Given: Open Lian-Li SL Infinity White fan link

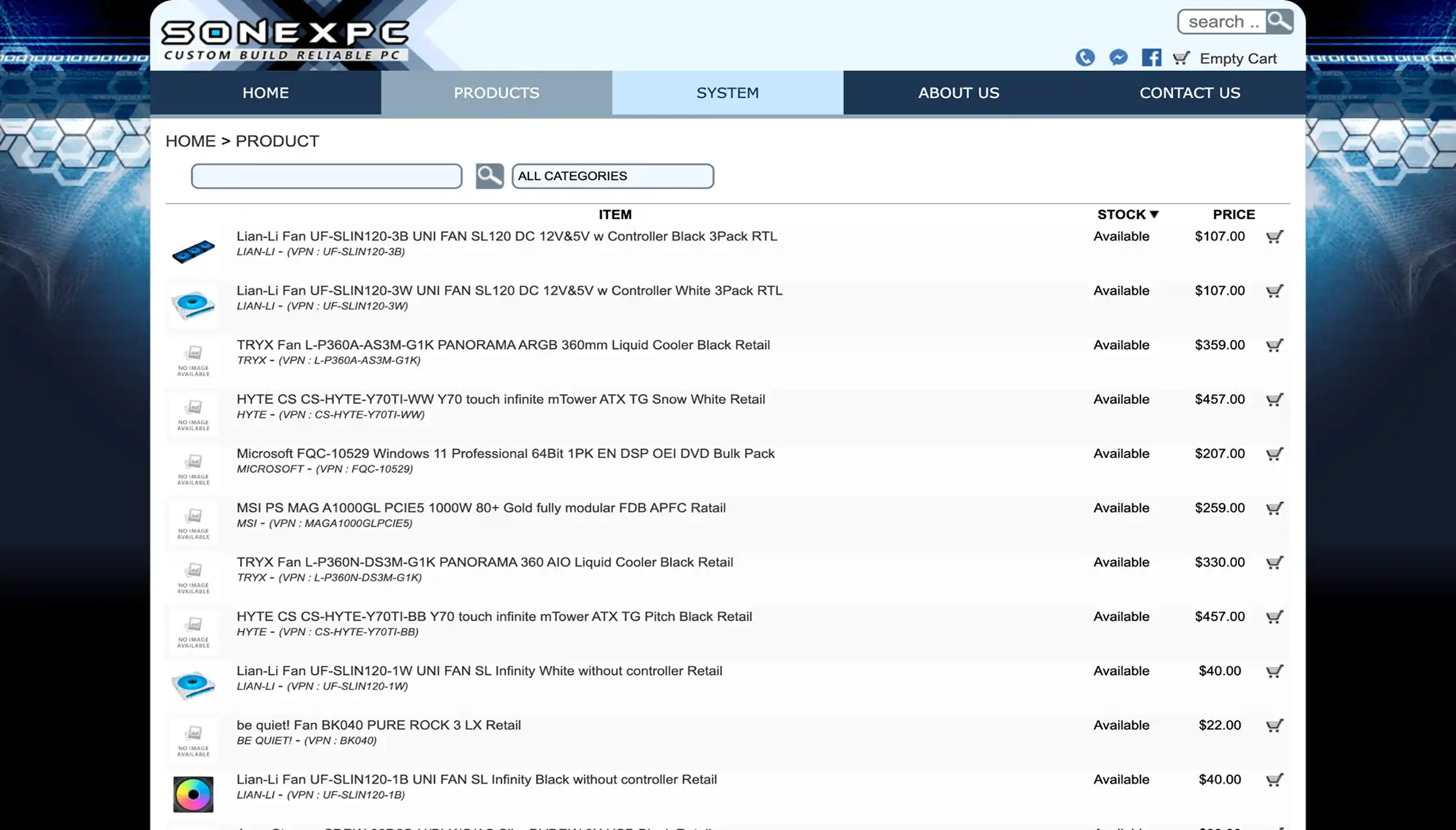Looking at the screenshot, I should coord(479,670).
